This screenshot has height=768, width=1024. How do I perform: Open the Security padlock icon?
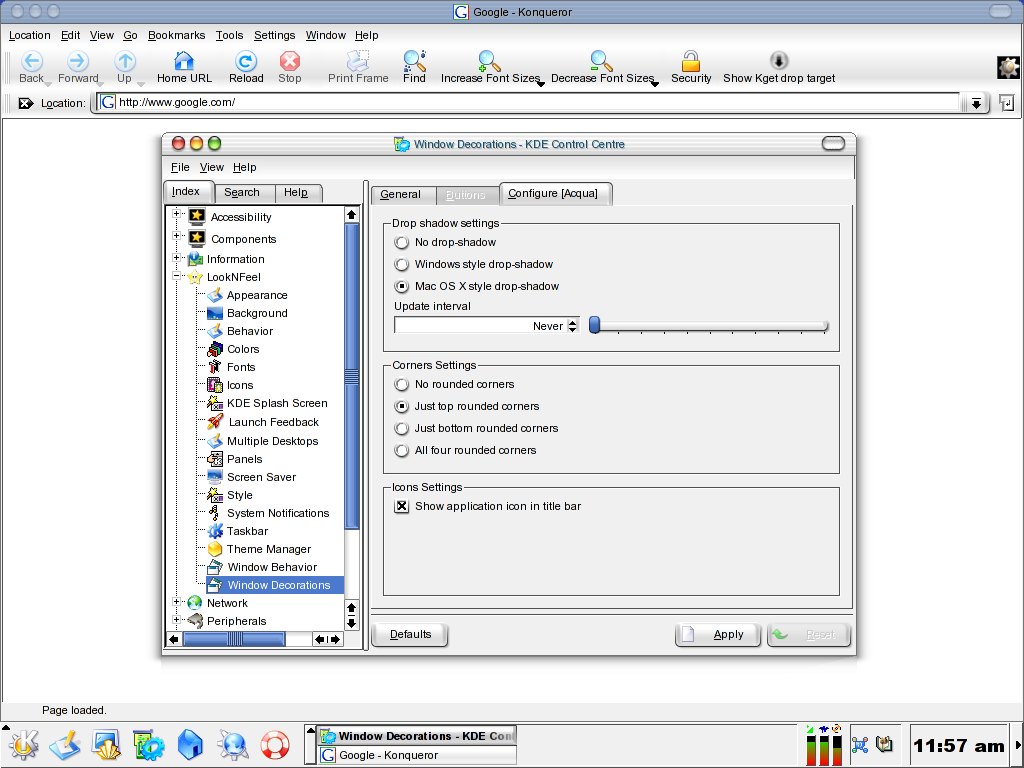tap(691, 61)
